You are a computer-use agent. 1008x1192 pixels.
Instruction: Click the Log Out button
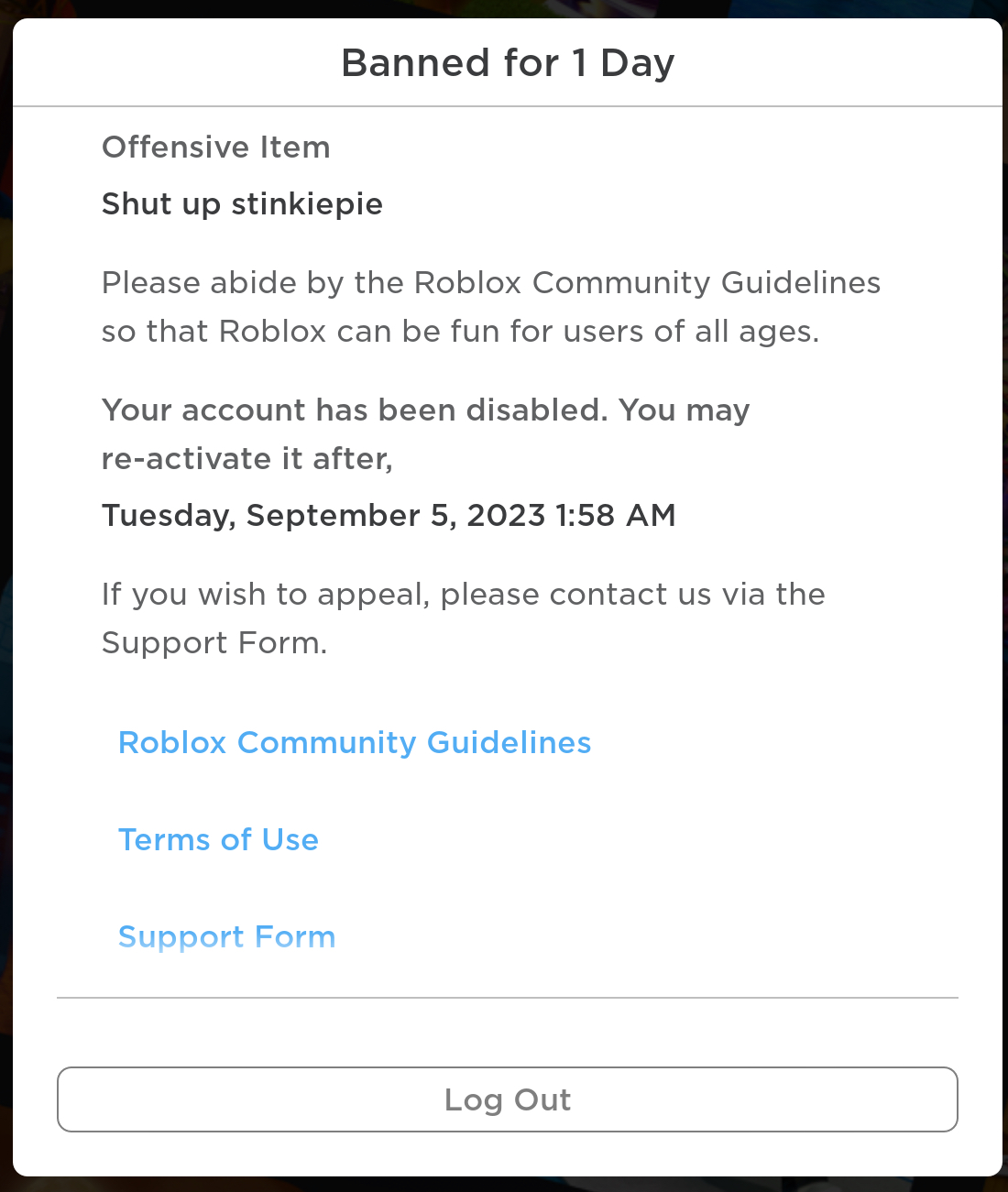click(x=508, y=1099)
